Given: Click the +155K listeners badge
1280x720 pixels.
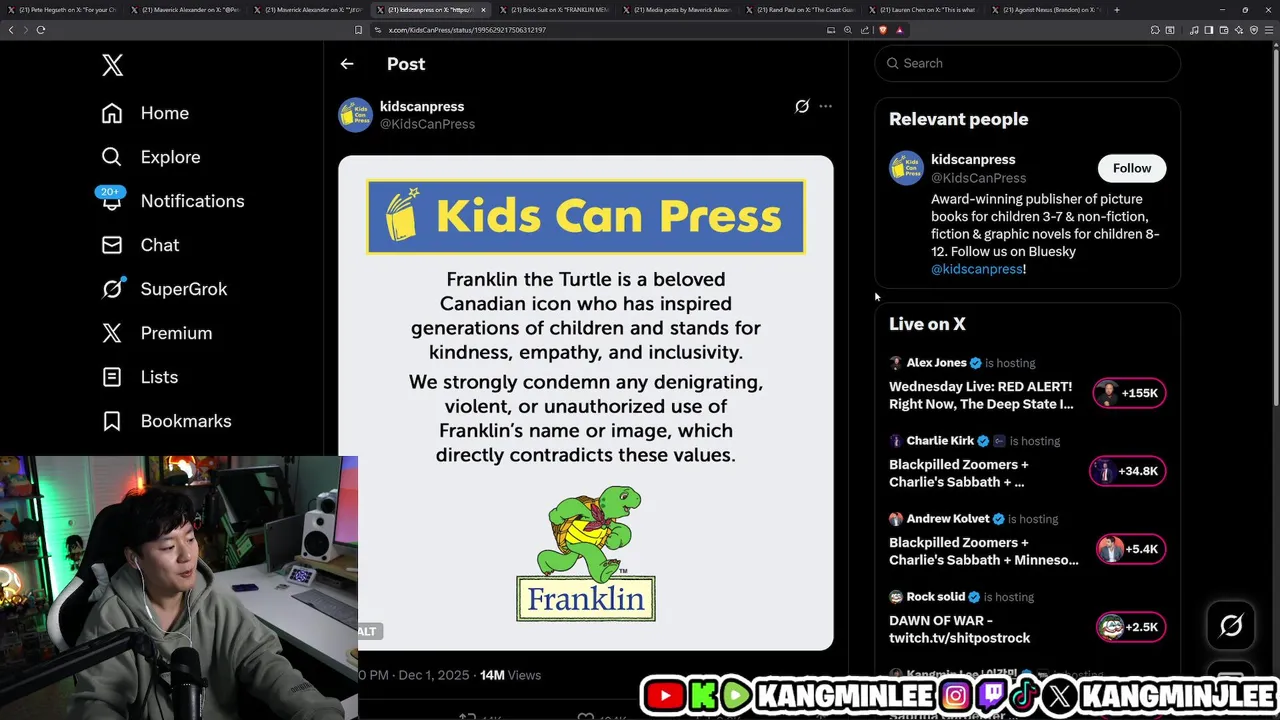Looking at the screenshot, I should click(x=1129, y=393).
